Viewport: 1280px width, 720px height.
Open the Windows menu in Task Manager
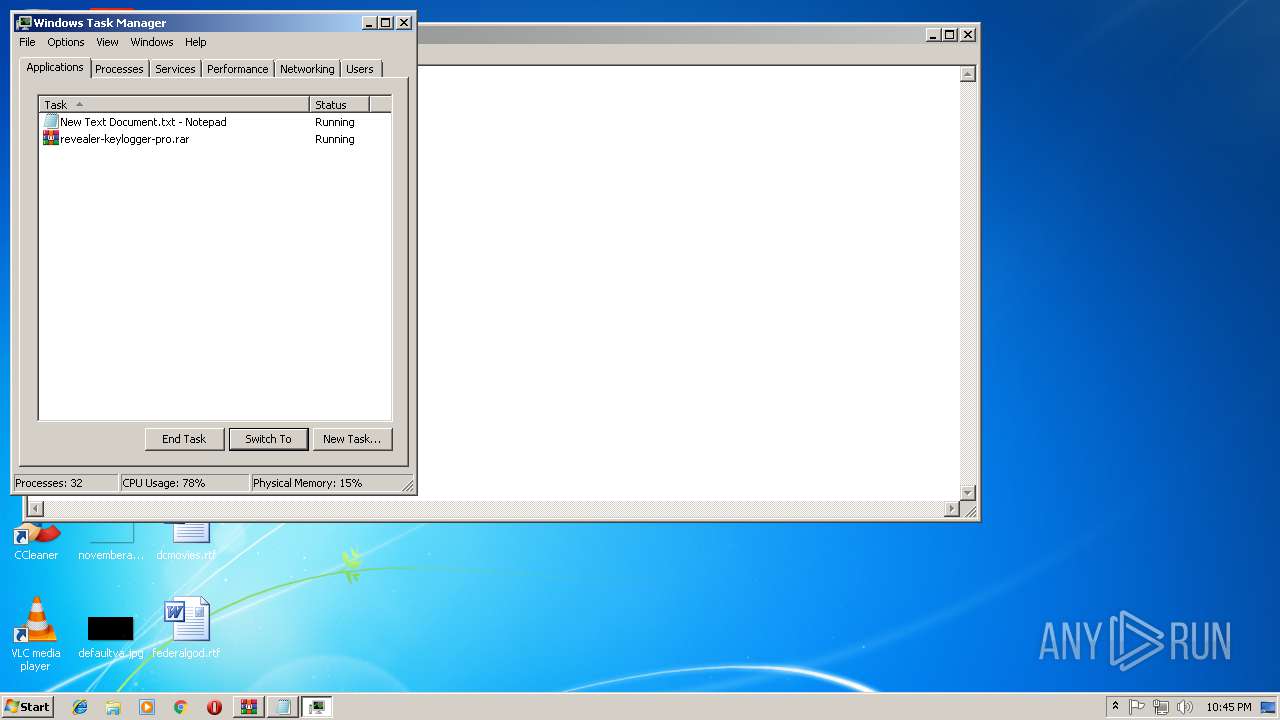click(152, 42)
